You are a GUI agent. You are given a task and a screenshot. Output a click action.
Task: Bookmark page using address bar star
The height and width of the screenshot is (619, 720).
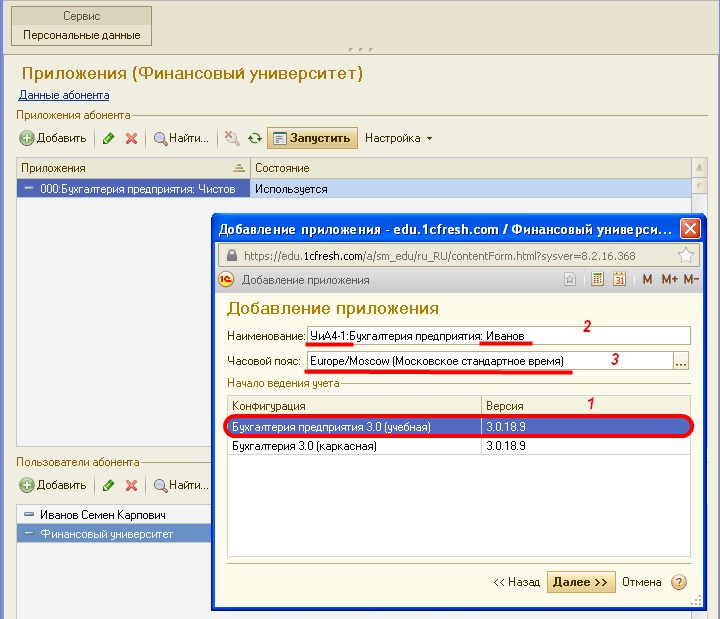click(686, 255)
